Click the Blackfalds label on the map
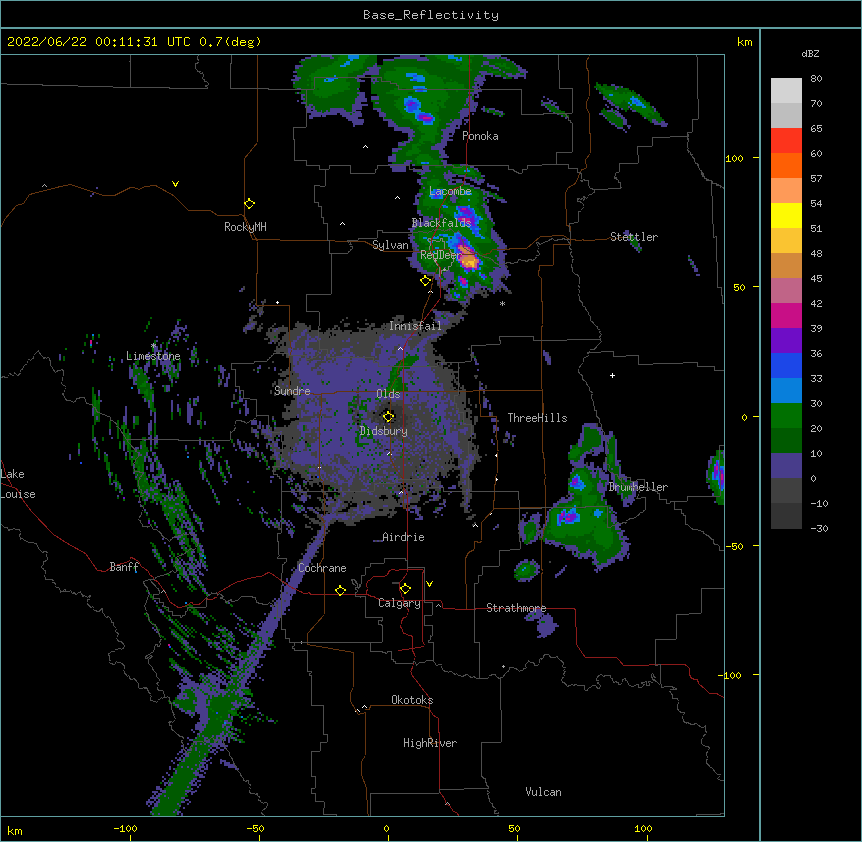This screenshot has width=862, height=842. click(x=441, y=223)
